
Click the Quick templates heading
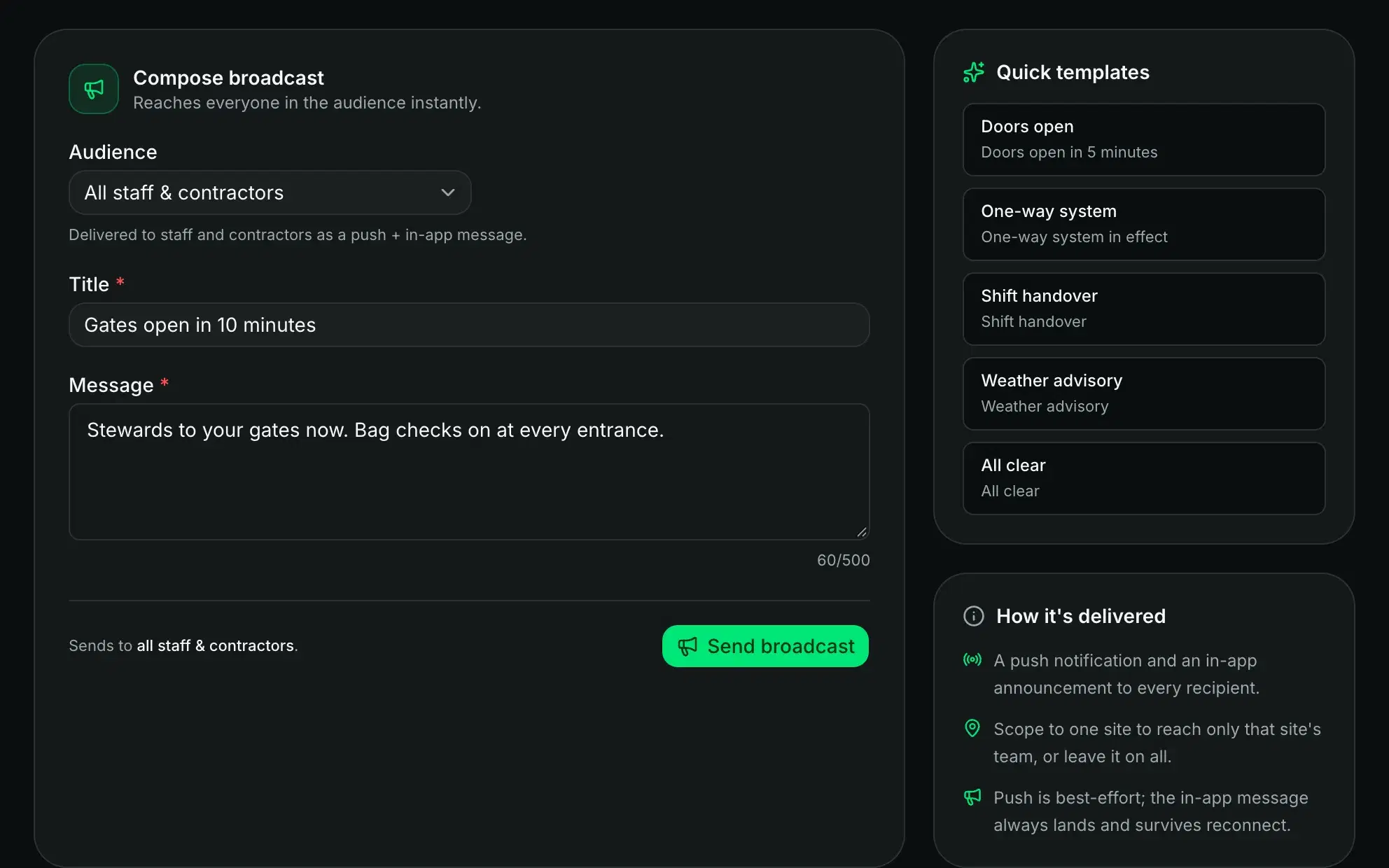pos(1073,72)
